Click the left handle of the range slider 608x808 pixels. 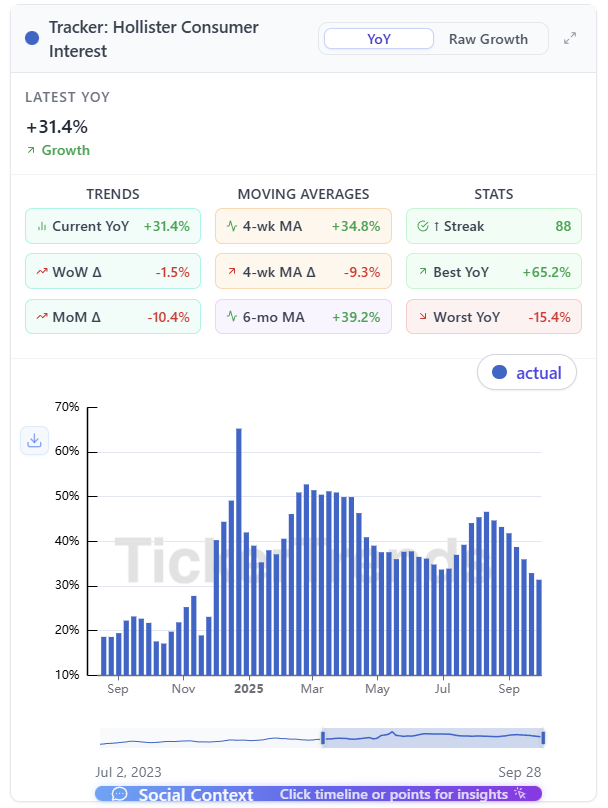pyautogui.click(x=323, y=738)
